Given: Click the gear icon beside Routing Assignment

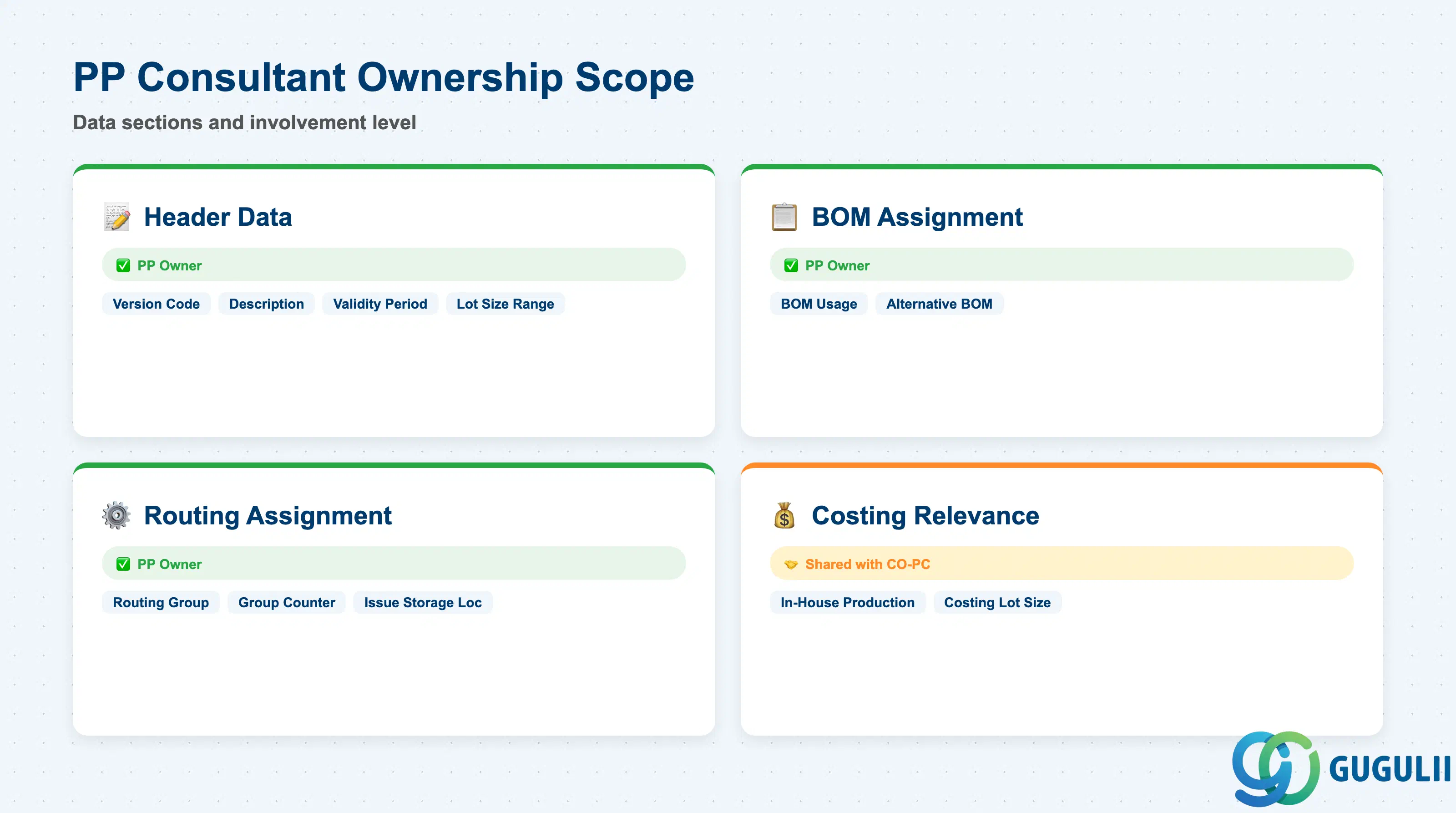Looking at the screenshot, I should click(x=116, y=516).
